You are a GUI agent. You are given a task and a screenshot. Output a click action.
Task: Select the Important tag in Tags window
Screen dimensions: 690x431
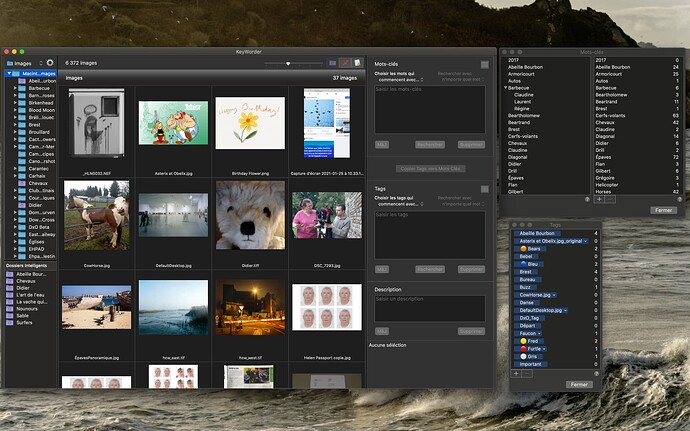tap(530, 364)
